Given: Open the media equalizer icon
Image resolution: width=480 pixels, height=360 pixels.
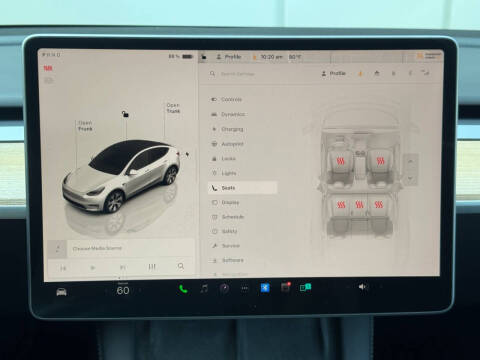Looking at the screenshot, I should pyautogui.click(x=152, y=267).
